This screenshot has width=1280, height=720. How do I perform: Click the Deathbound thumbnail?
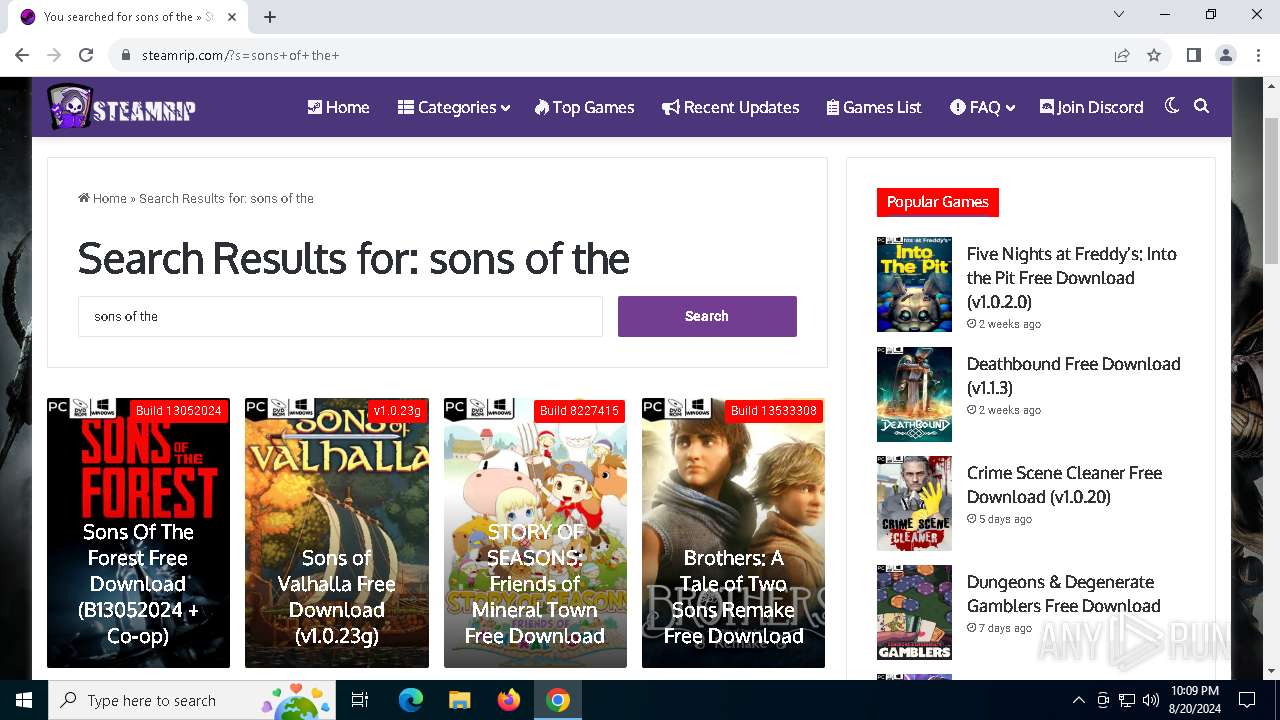tap(914, 394)
